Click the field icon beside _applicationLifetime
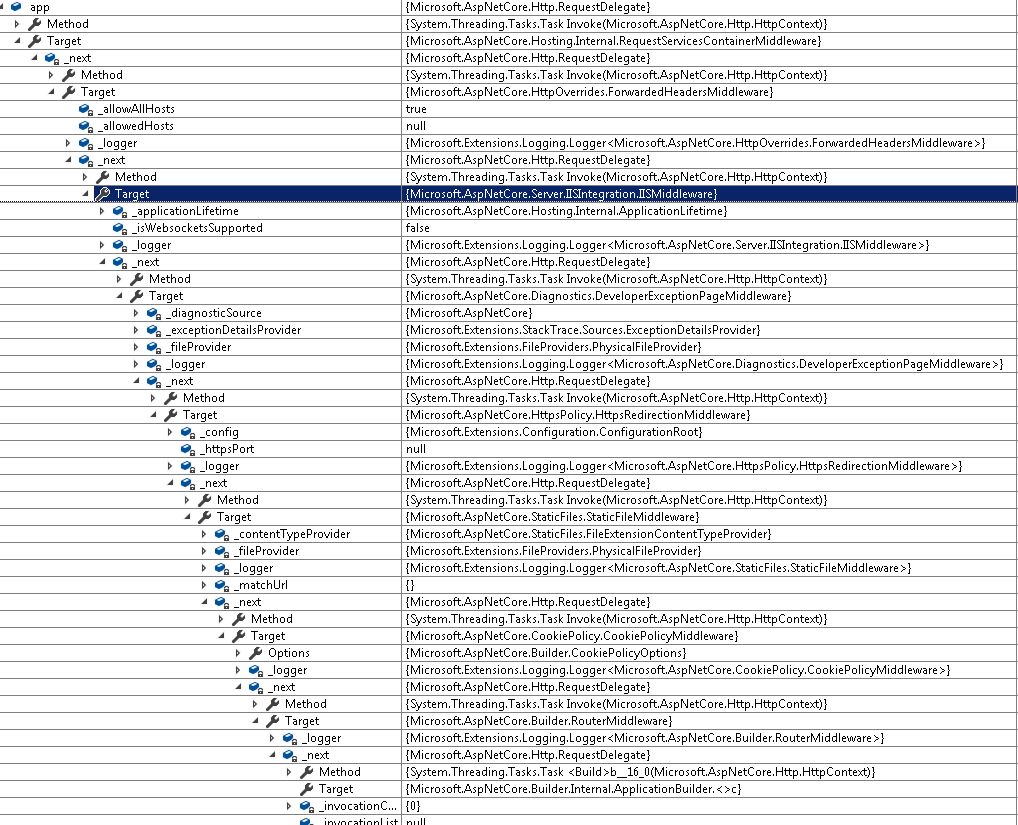 (x=119, y=211)
